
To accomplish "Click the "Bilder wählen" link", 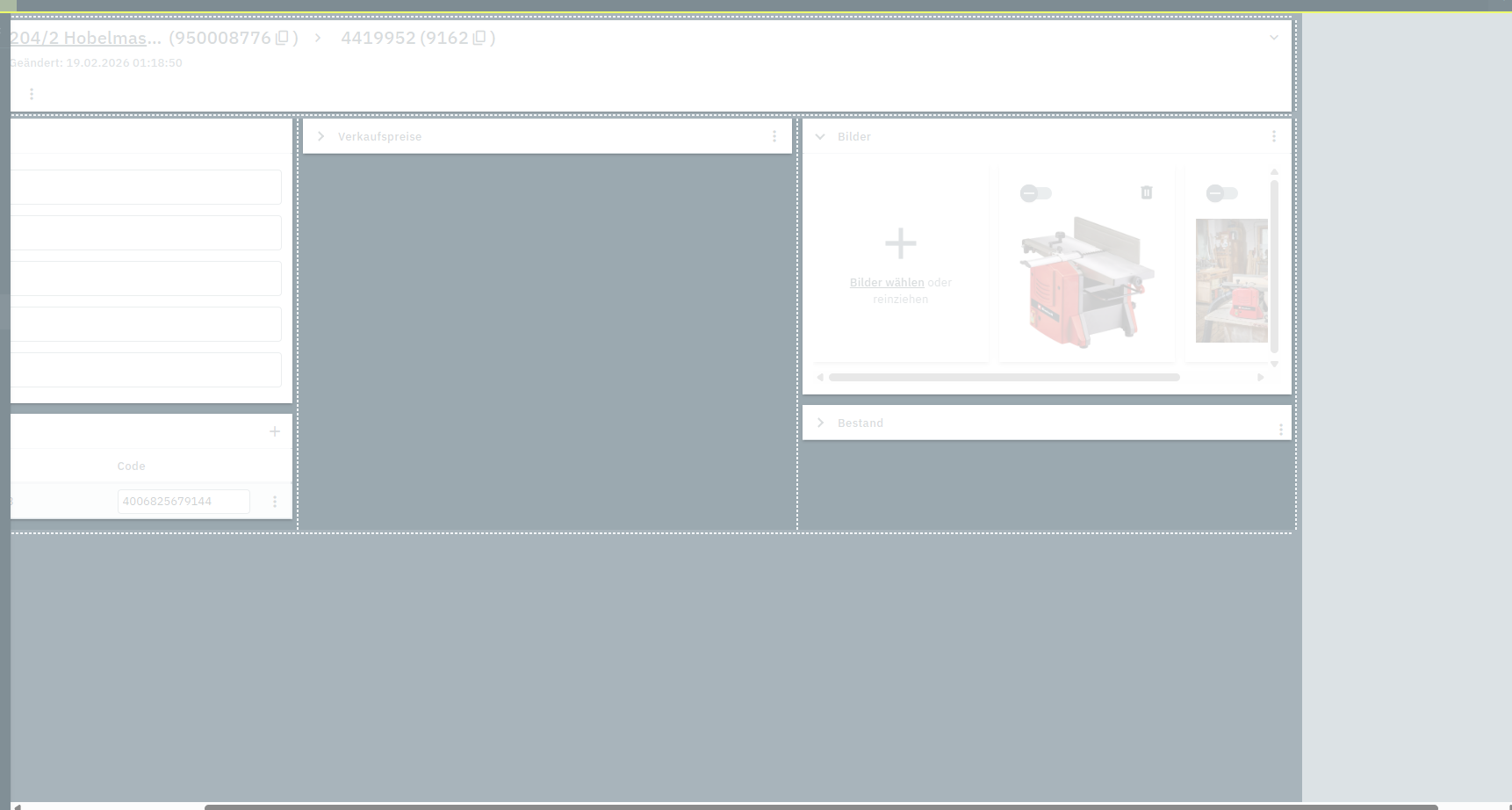I will pyautogui.click(x=887, y=283).
